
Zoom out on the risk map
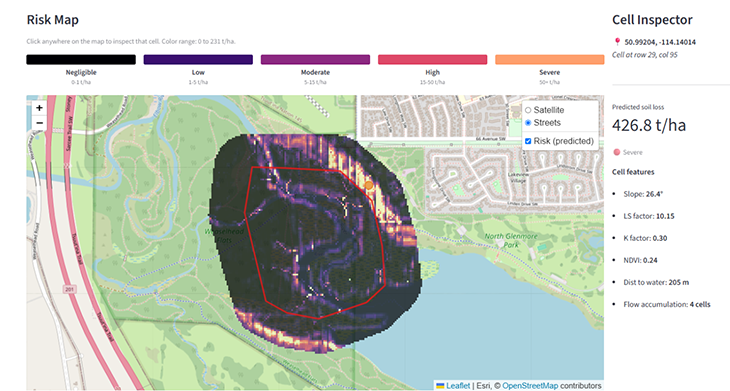(x=39, y=123)
